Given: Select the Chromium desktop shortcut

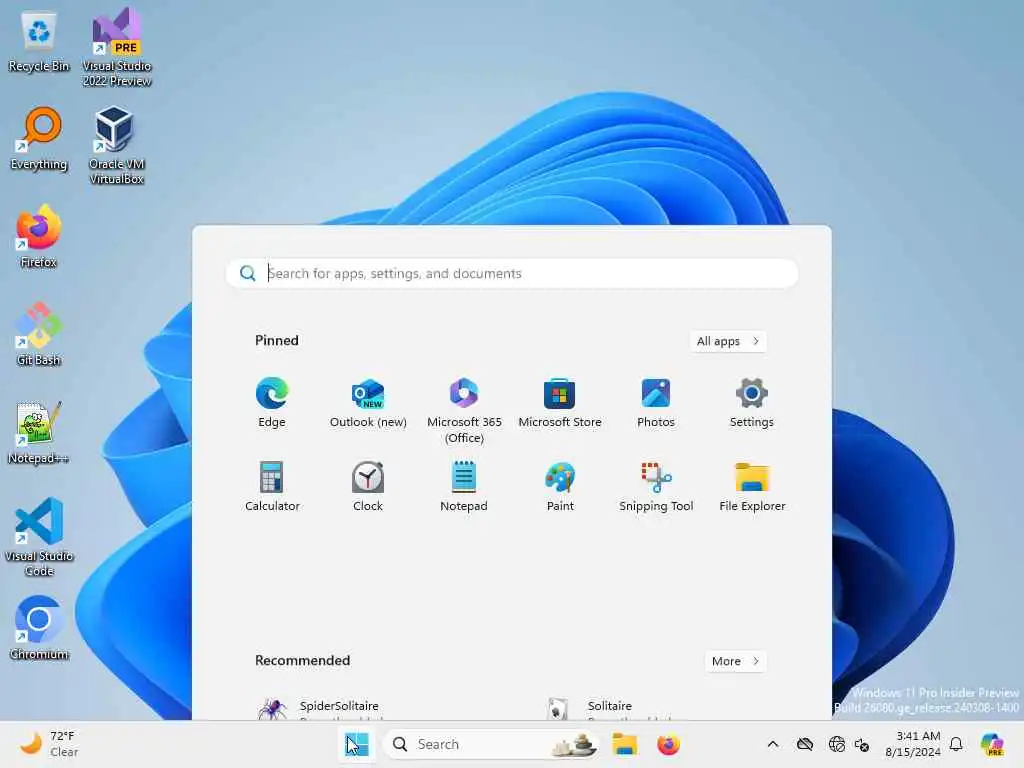Looking at the screenshot, I should [x=39, y=628].
